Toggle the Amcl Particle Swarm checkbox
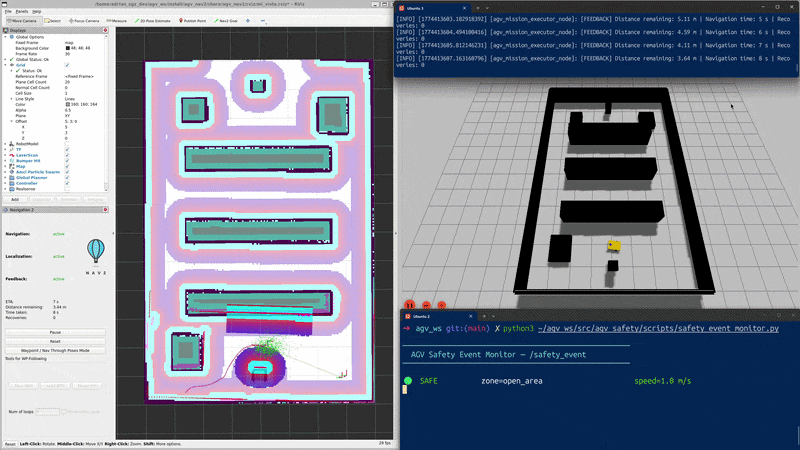This screenshot has height=450, width=800. pyautogui.click(x=67, y=172)
